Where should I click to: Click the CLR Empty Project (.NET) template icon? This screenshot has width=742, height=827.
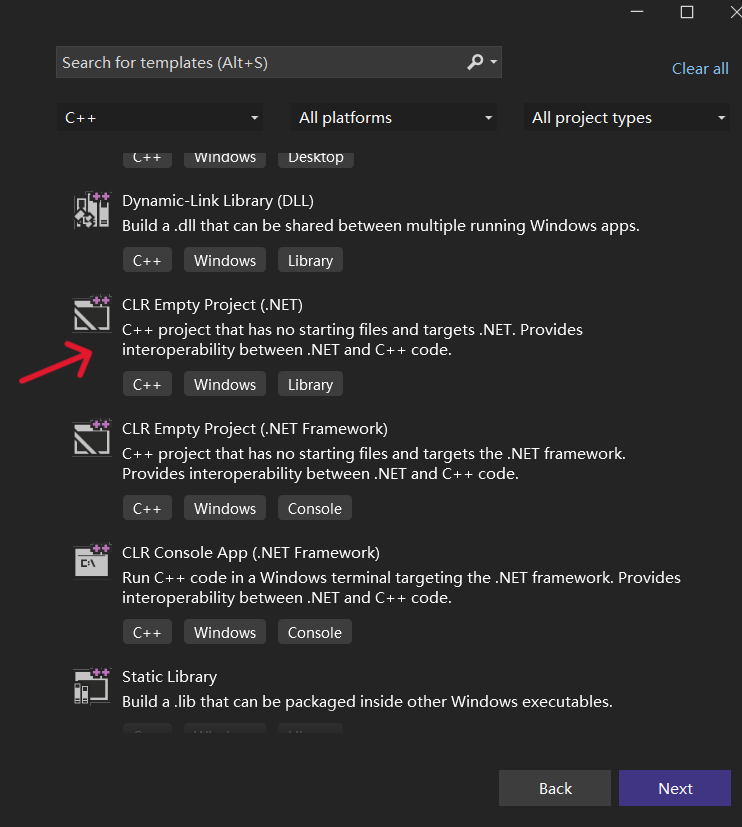click(91, 313)
